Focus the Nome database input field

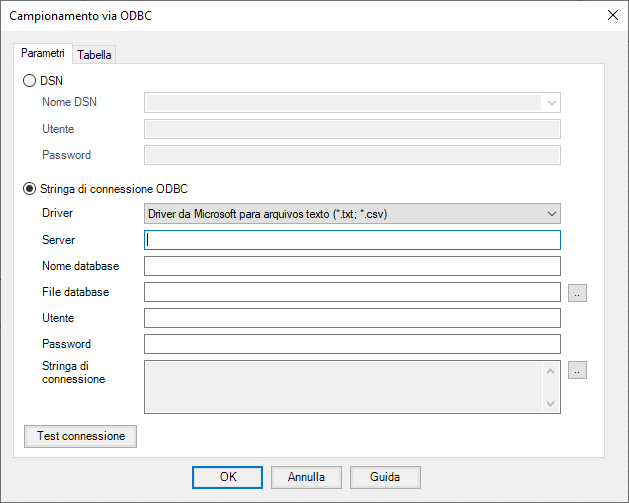(352, 266)
